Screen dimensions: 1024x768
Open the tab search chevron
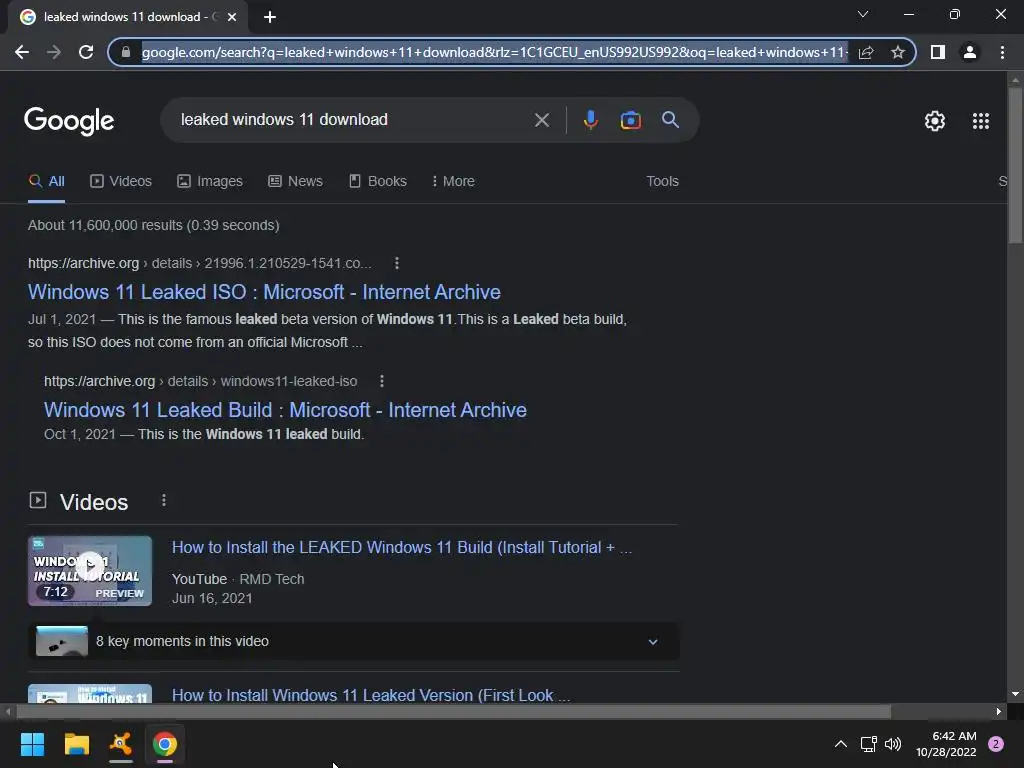pyautogui.click(x=863, y=14)
